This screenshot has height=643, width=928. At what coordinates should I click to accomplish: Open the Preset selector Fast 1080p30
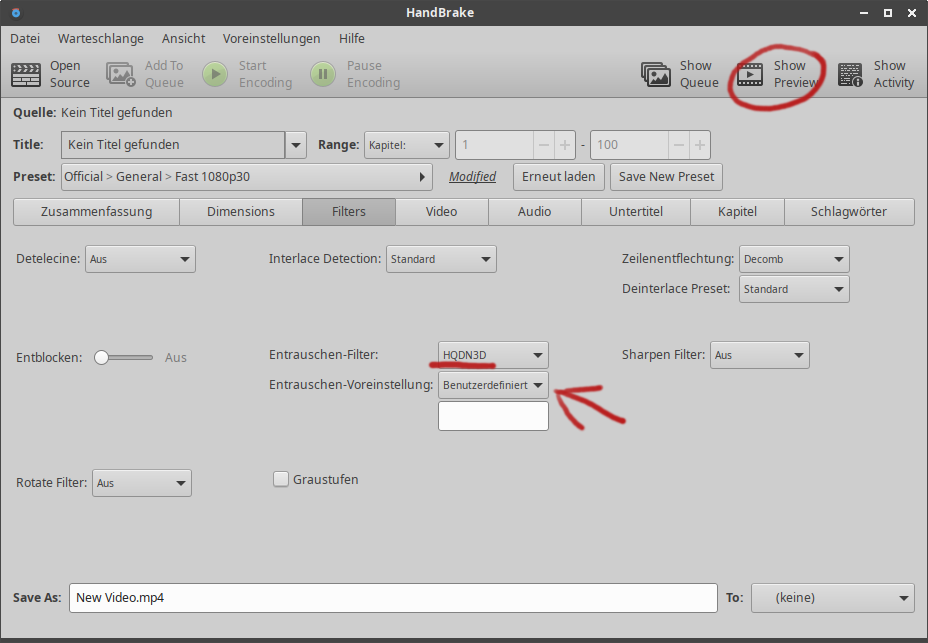[247, 177]
